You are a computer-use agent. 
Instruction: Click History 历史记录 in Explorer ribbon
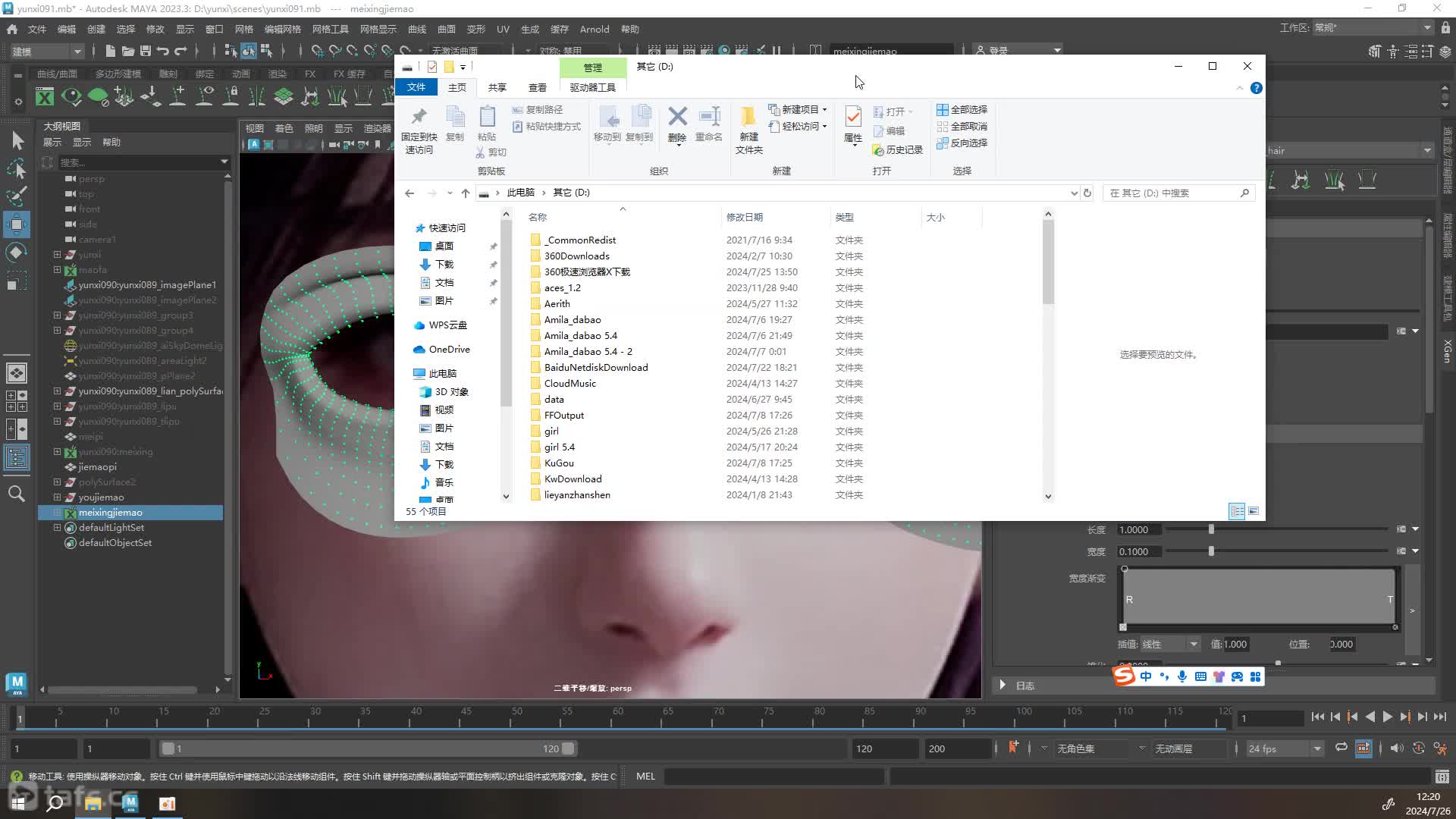tap(897, 149)
